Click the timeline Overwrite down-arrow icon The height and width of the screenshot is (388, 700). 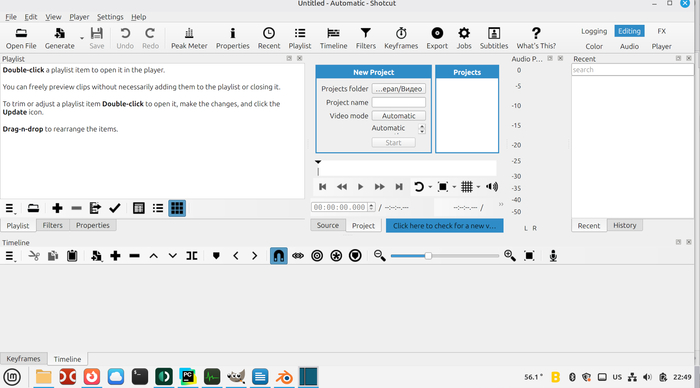point(173,256)
